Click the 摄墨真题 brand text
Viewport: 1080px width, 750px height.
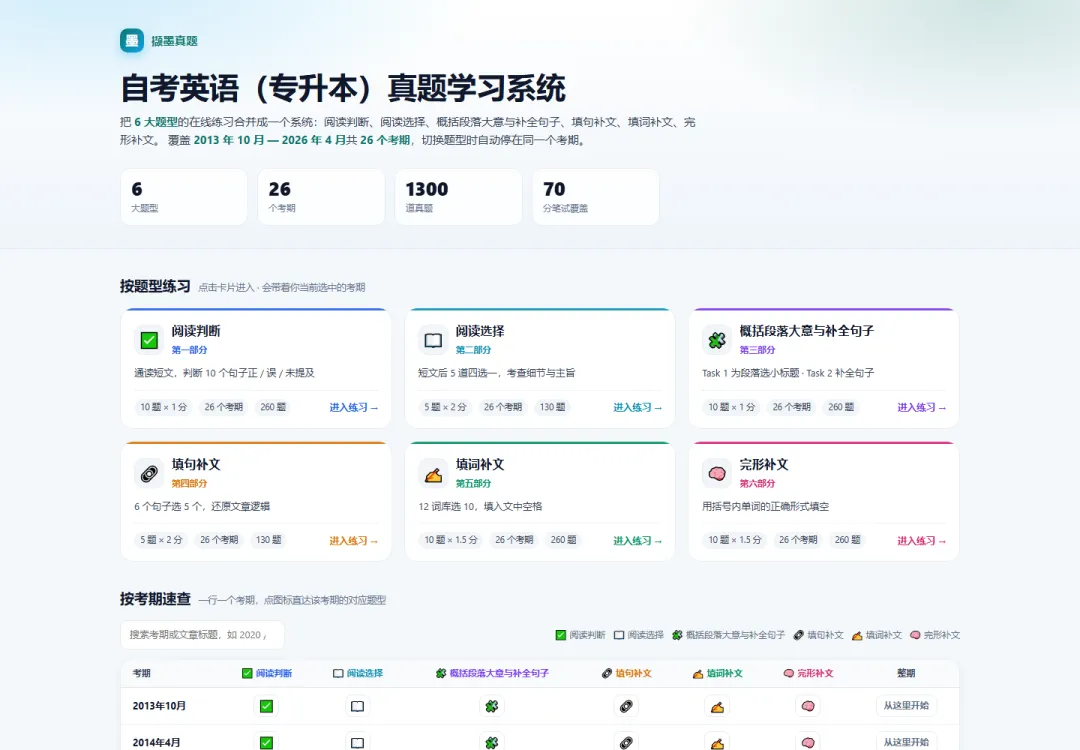pos(174,41)
